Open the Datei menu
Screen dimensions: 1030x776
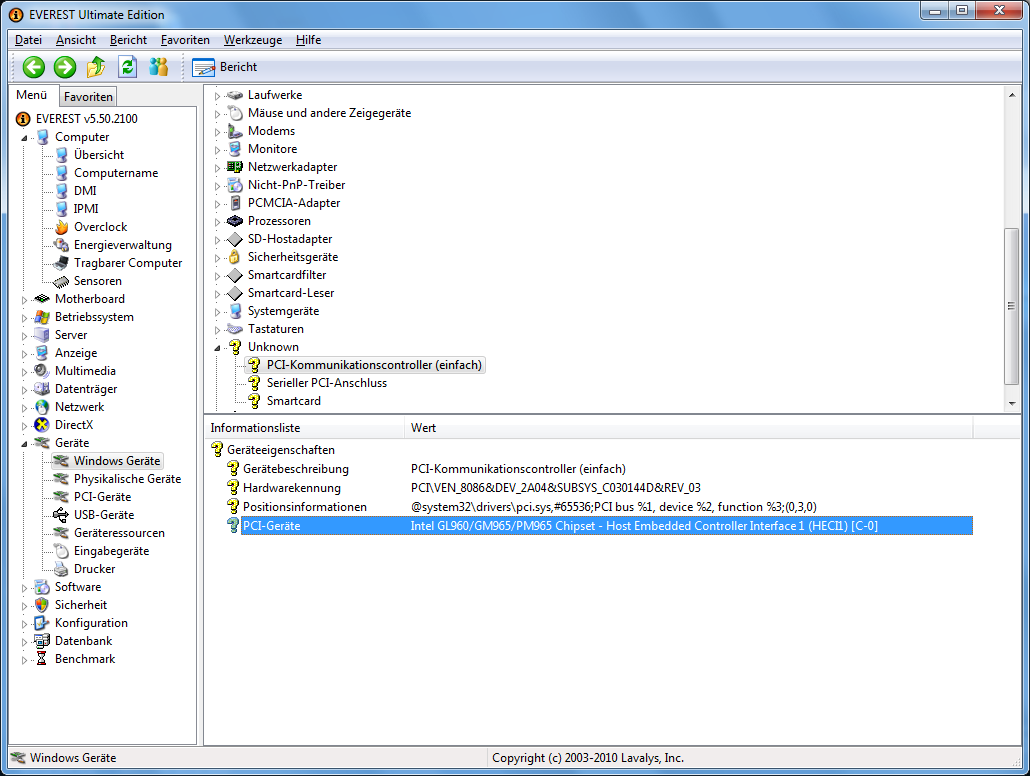tap(28, 40)
